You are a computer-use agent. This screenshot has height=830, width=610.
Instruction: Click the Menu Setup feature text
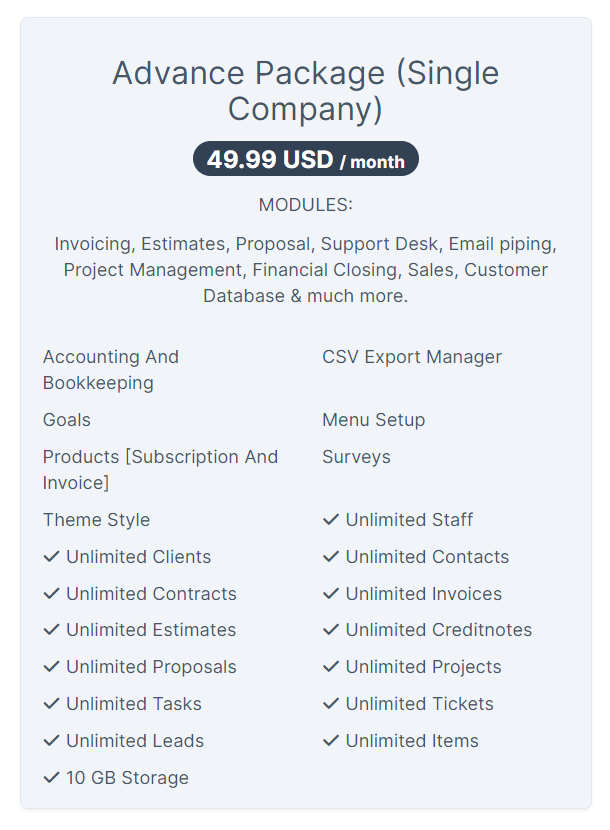[x=373, y=420]
